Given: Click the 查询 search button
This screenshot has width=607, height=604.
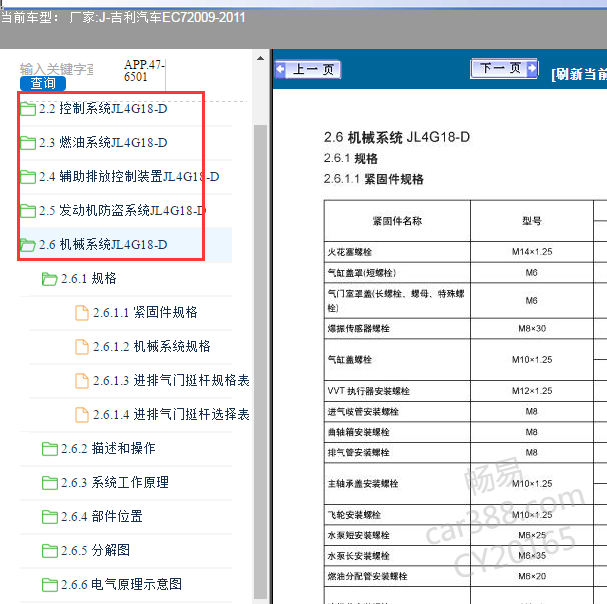Looking at the screenshot, I should tap(43, 83).
